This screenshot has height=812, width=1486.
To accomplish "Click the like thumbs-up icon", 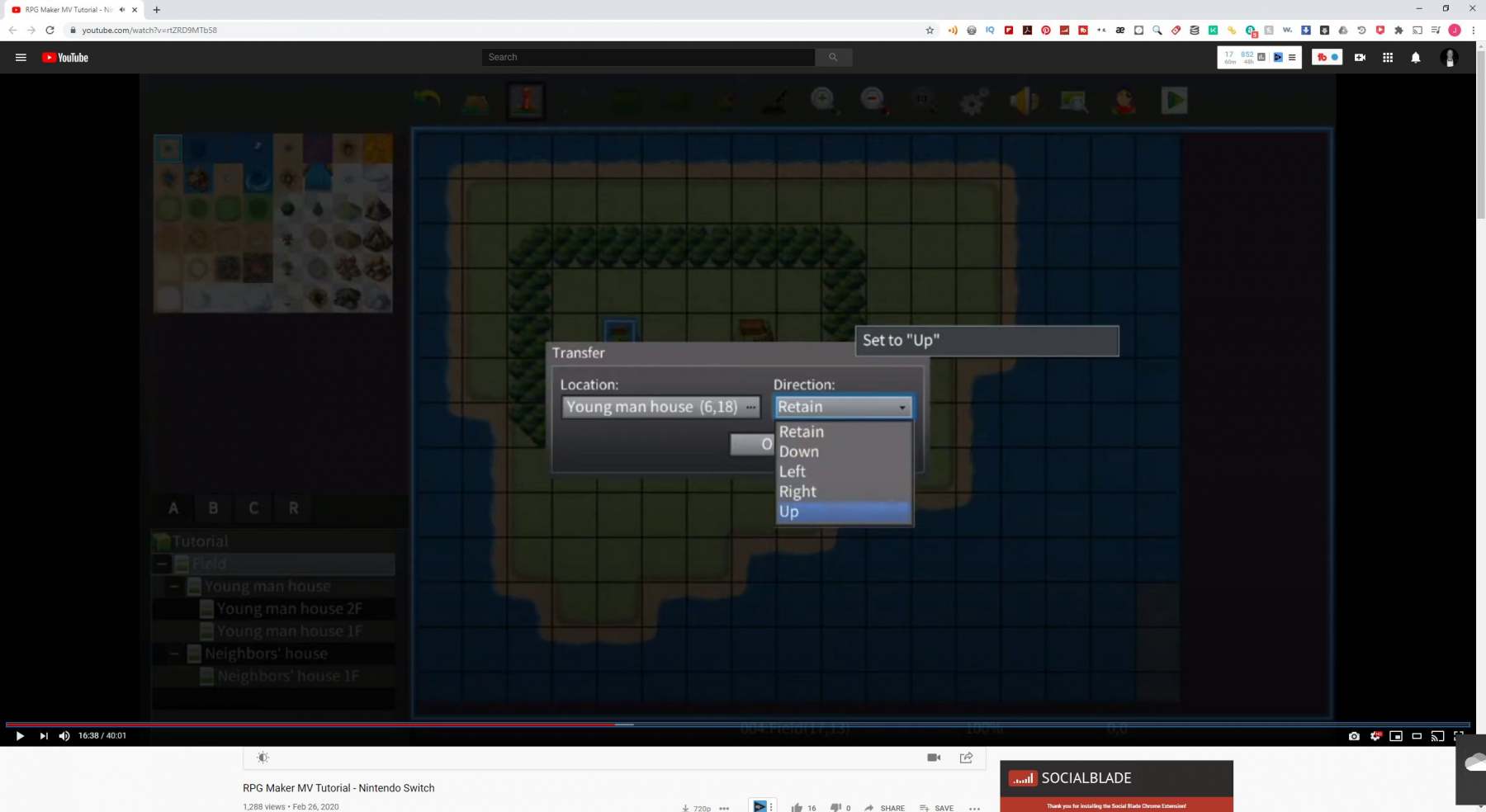I will (797, 808).
